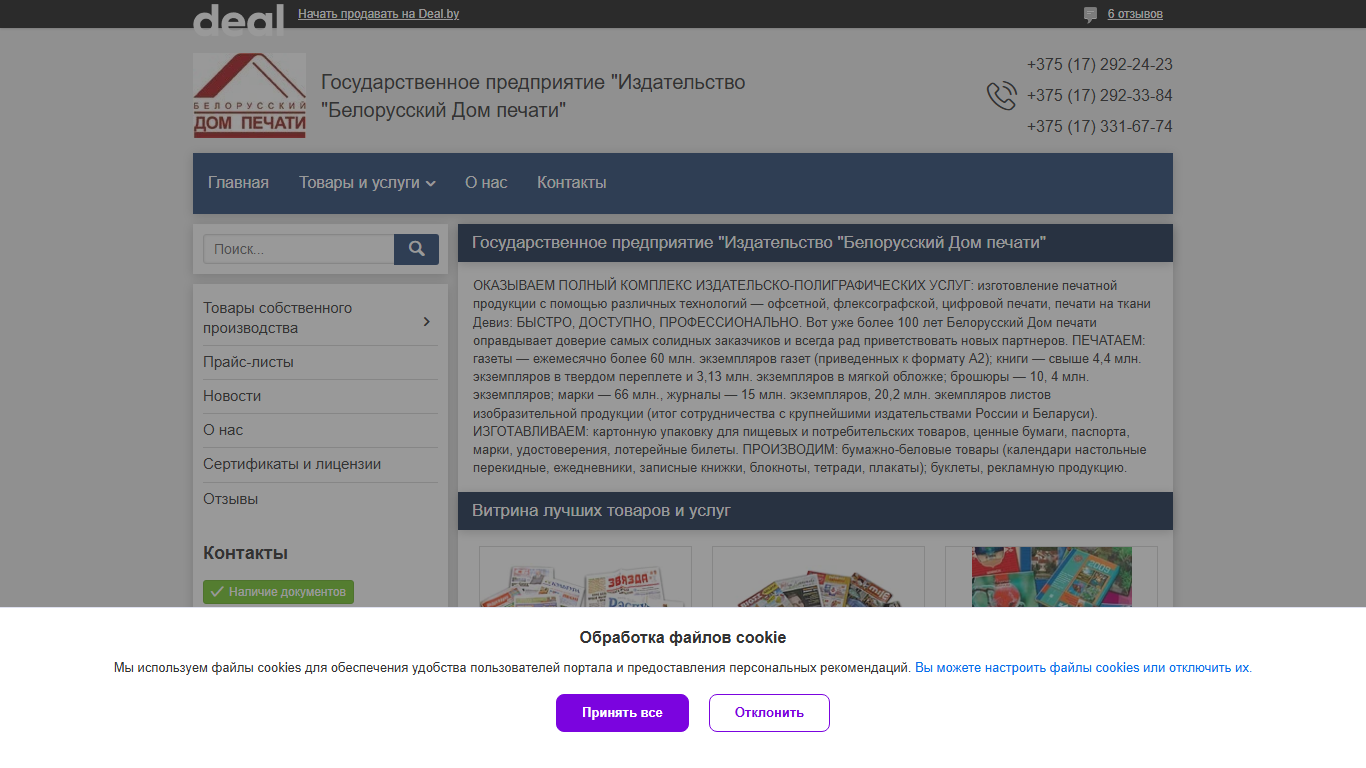This screenshot has height=768, width=1366.
Task: Open О нас in top navigation bar
Action: point(486,183)
